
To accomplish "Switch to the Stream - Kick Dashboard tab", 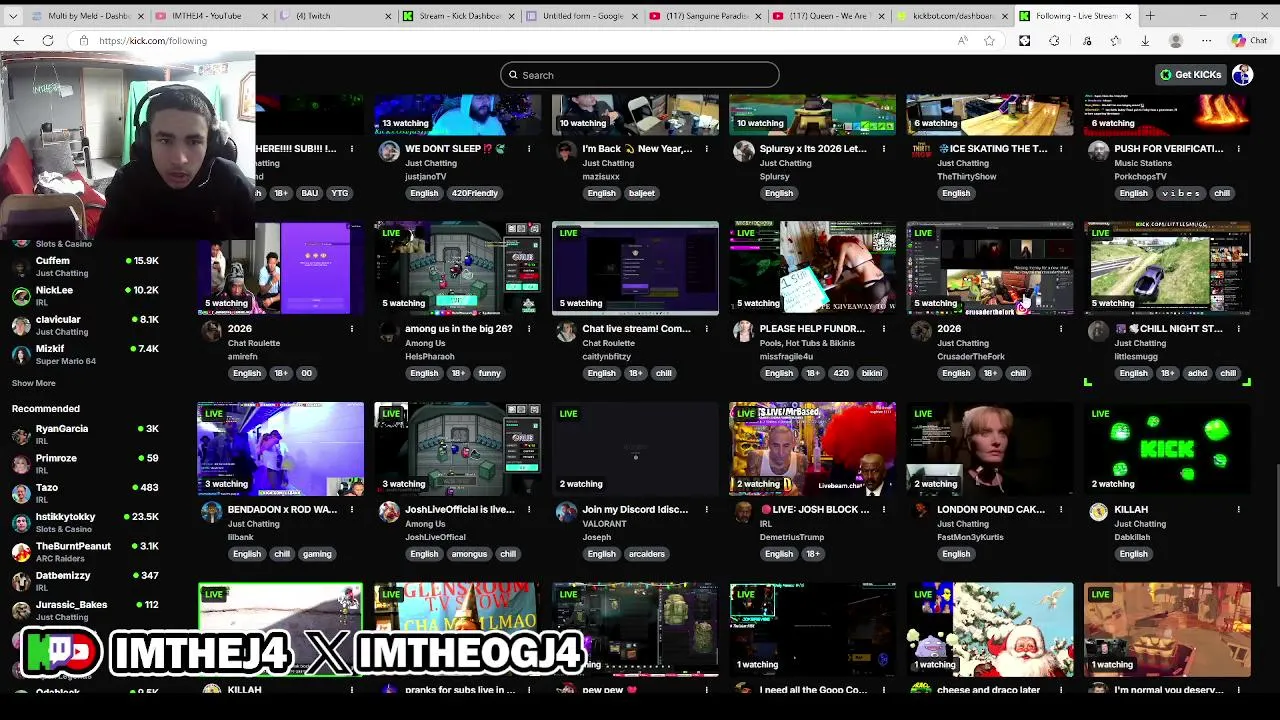I will [x=459, y=16].
